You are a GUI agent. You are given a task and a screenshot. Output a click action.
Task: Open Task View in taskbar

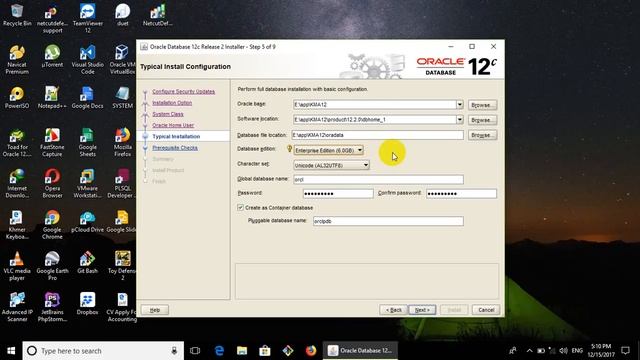195,351
